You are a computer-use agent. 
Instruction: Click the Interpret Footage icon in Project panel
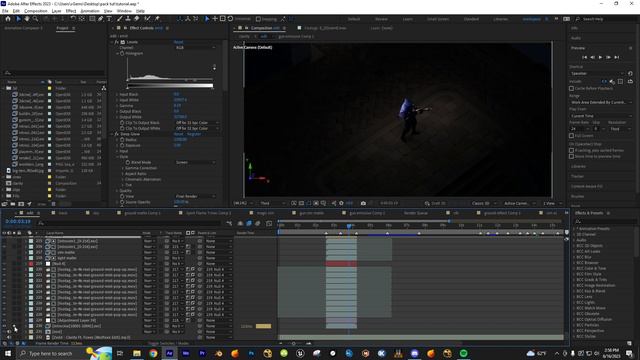4,204
